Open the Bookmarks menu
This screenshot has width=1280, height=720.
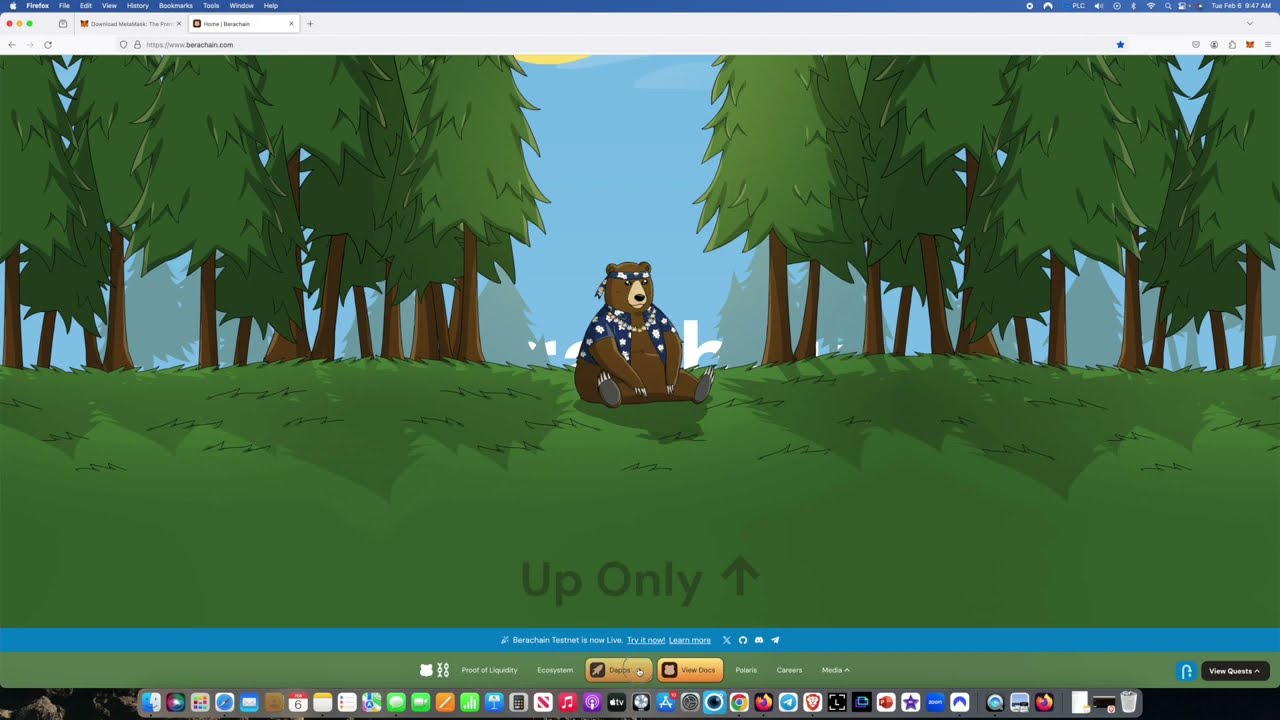point(176,6)
